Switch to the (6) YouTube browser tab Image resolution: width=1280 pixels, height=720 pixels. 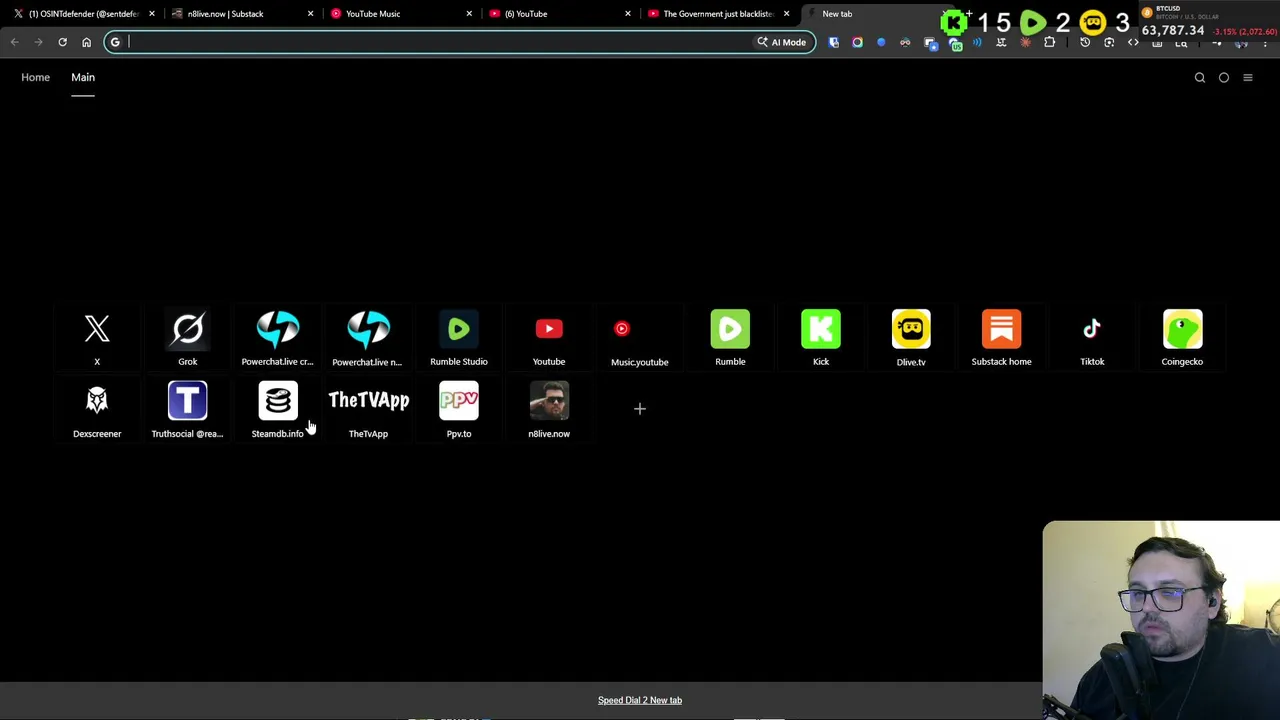pos(558,13)
